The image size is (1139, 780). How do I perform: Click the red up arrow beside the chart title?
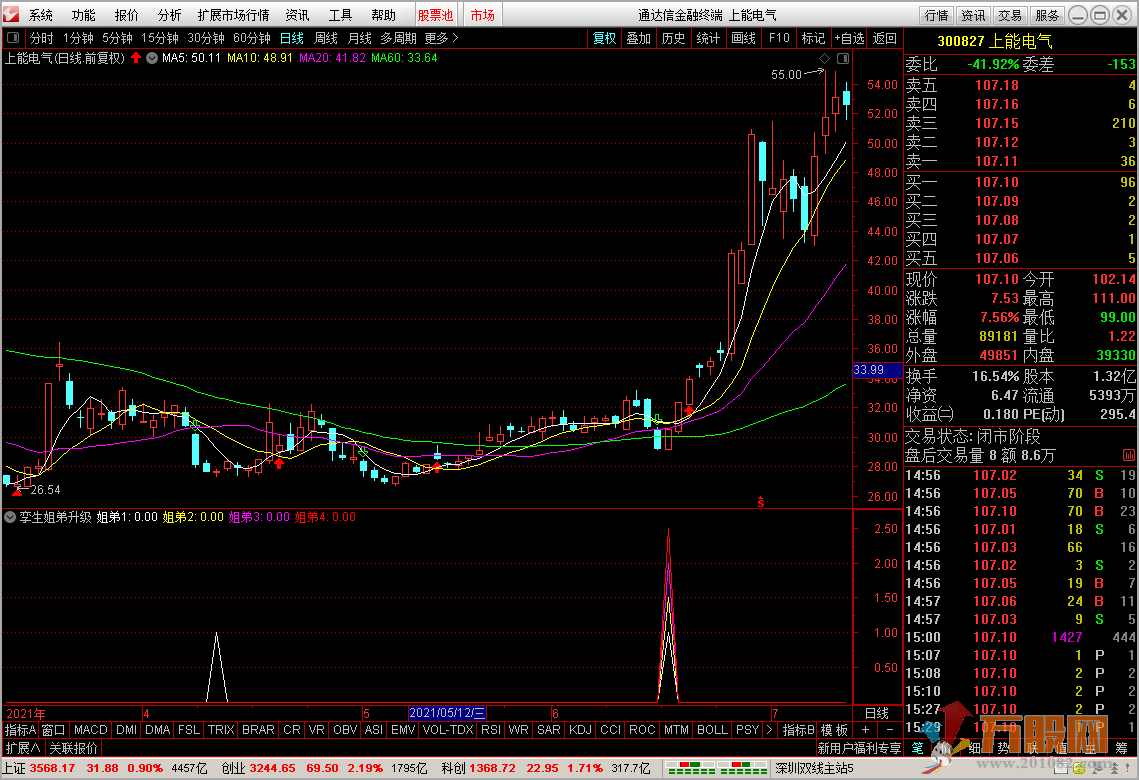click(136, 58)
